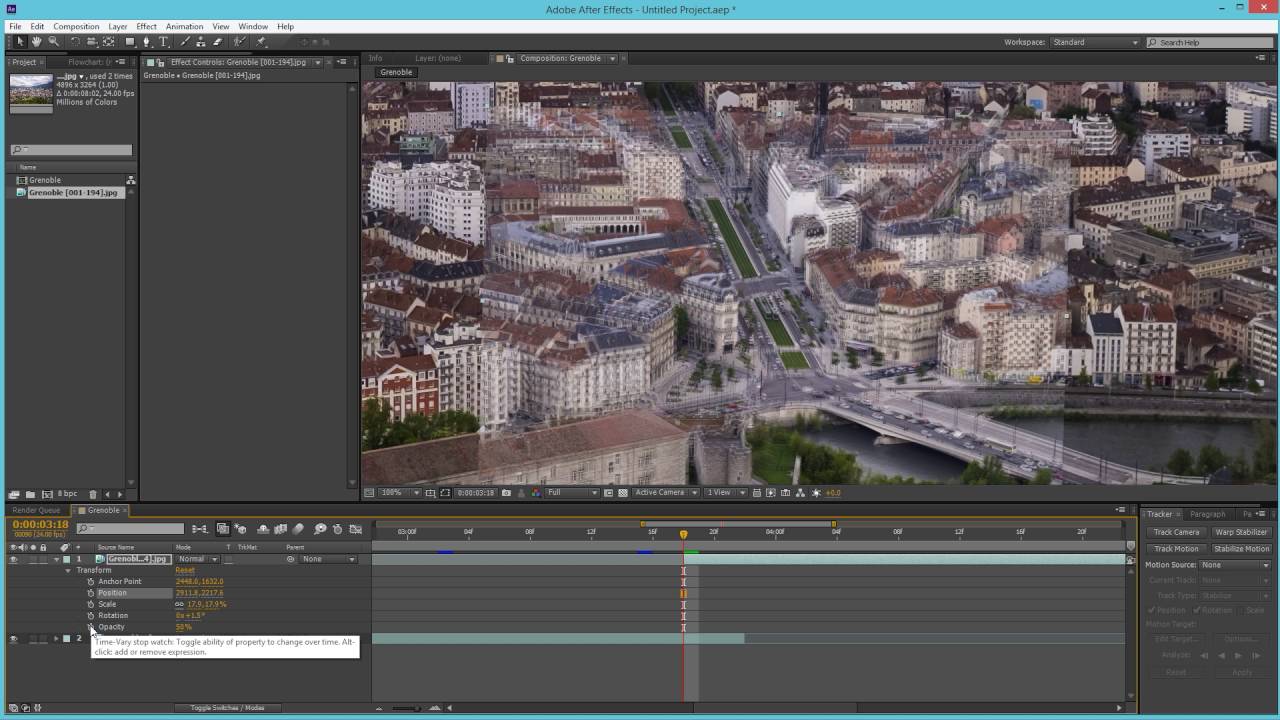
Task: Click the Track Motion button
Action: 1176,548
